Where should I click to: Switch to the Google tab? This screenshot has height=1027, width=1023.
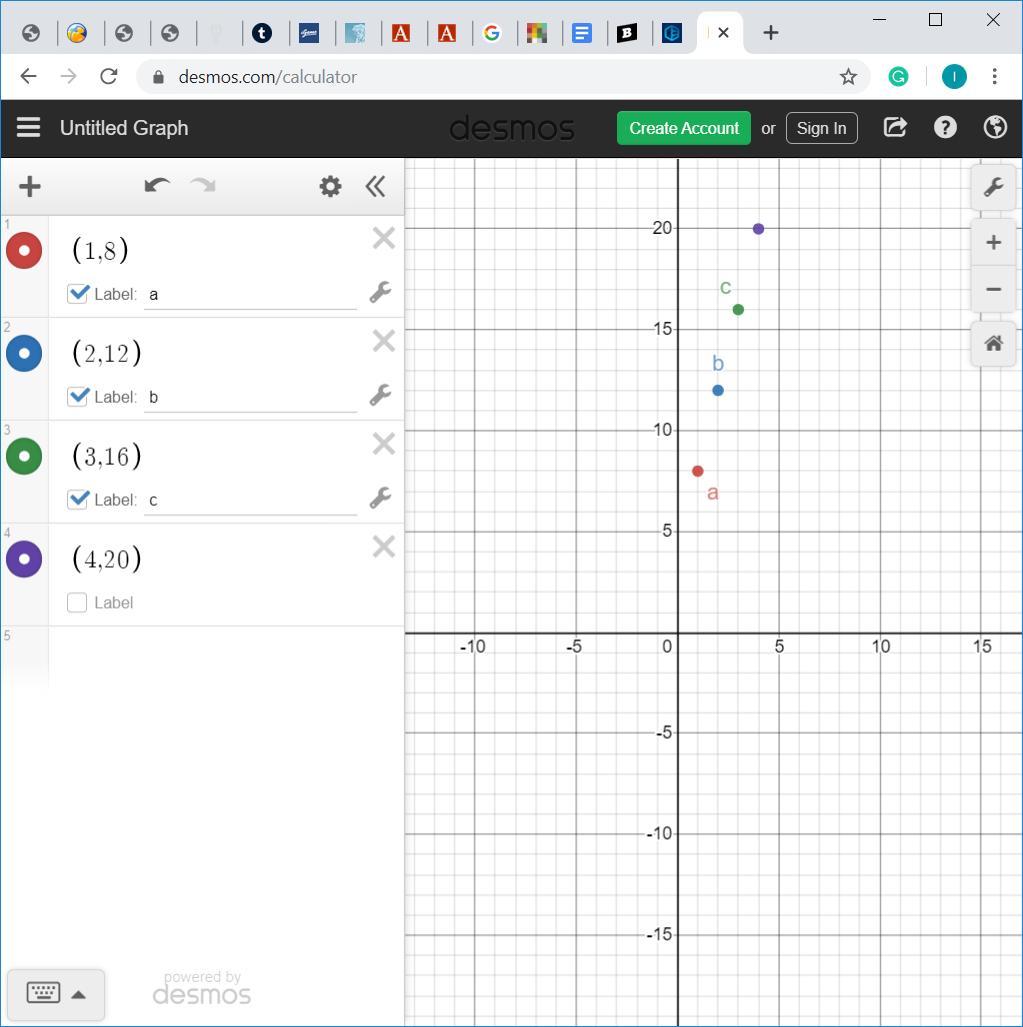[492, 33]
